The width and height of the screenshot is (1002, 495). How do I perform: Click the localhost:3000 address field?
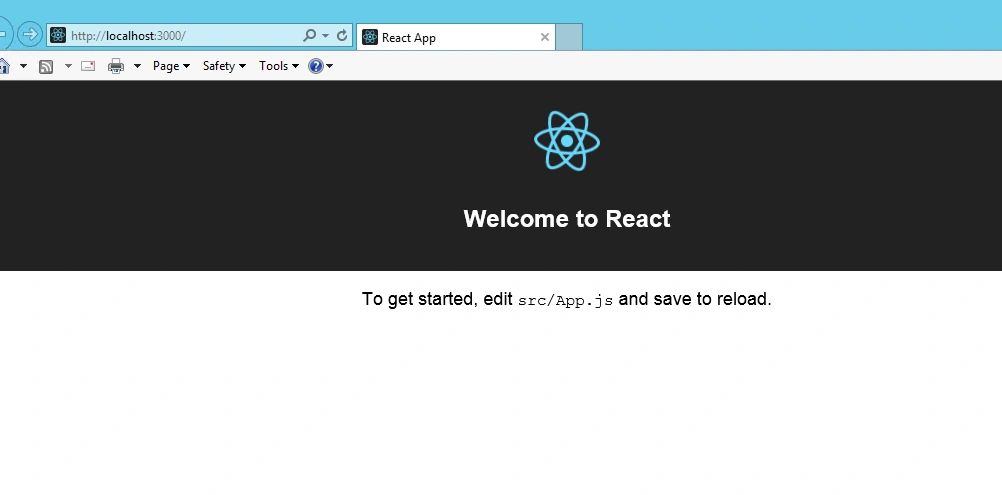pyautogui.click(x=184, y=36)
